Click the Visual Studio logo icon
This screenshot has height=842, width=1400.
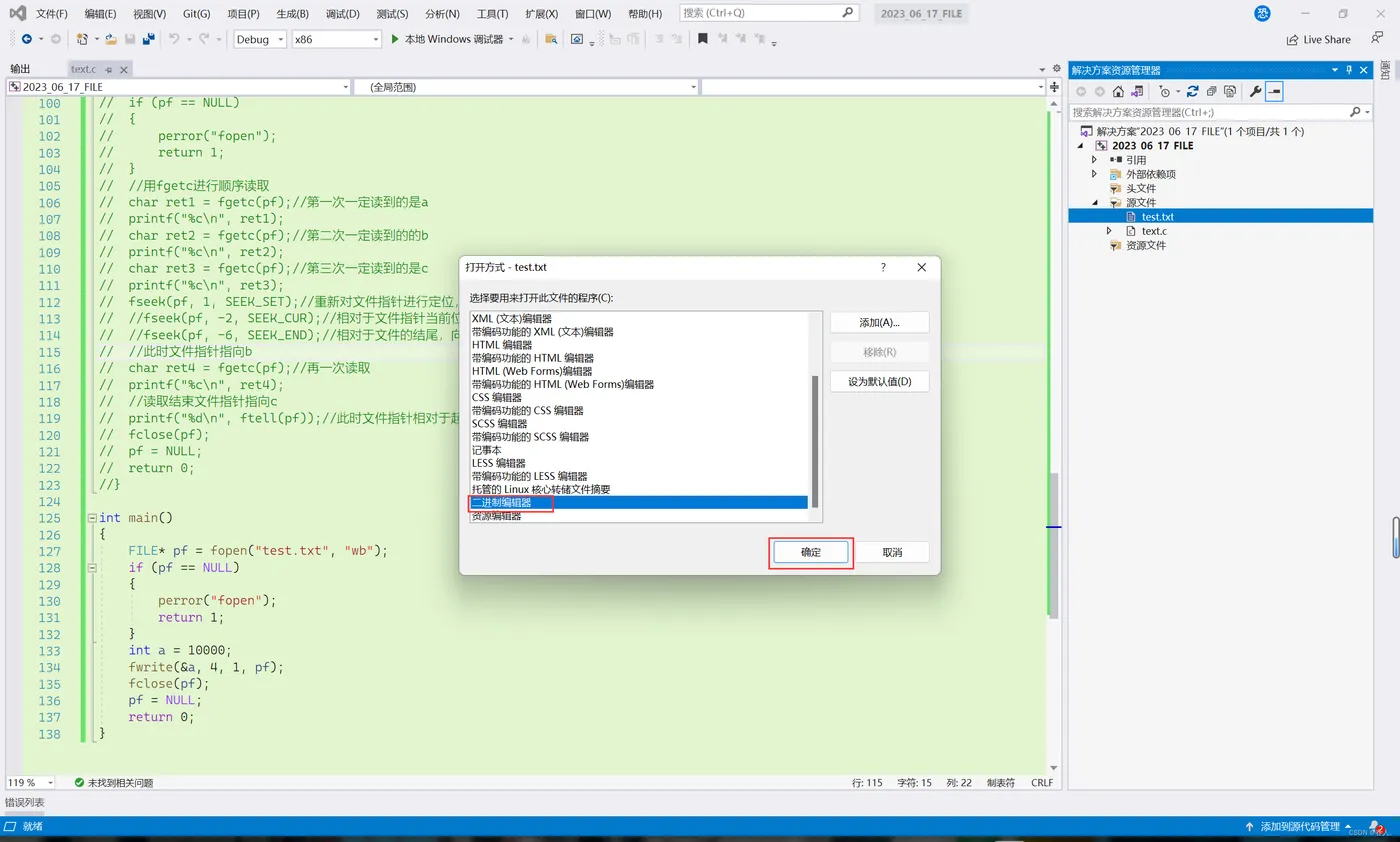(17, 13)
